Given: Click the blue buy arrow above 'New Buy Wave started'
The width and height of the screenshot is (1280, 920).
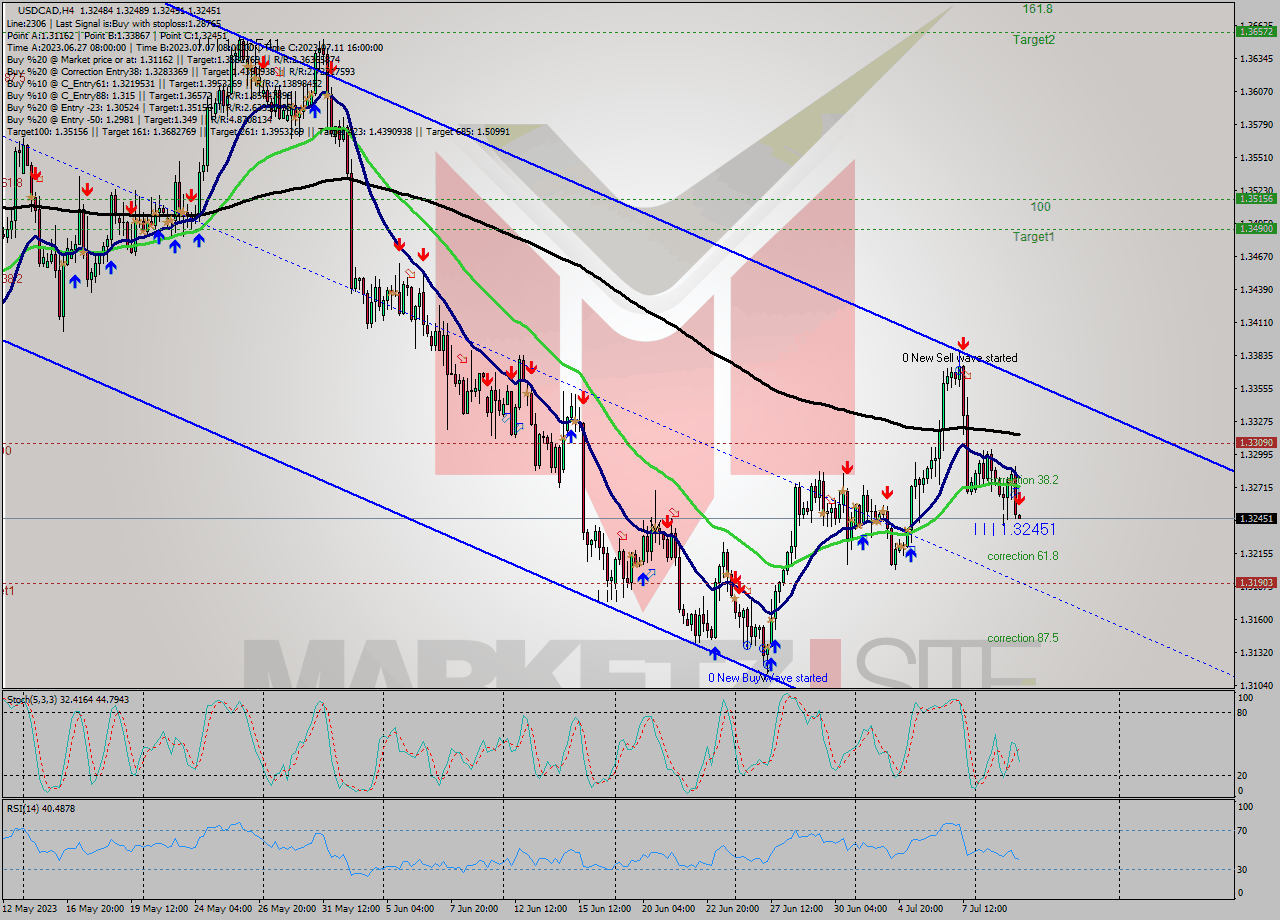Looking at the screenshot, I should point(770,663).
